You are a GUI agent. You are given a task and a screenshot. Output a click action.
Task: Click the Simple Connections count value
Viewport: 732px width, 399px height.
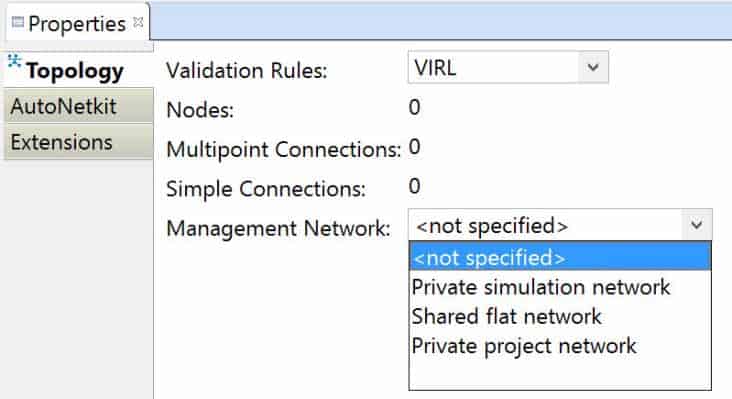click(414, 186)
